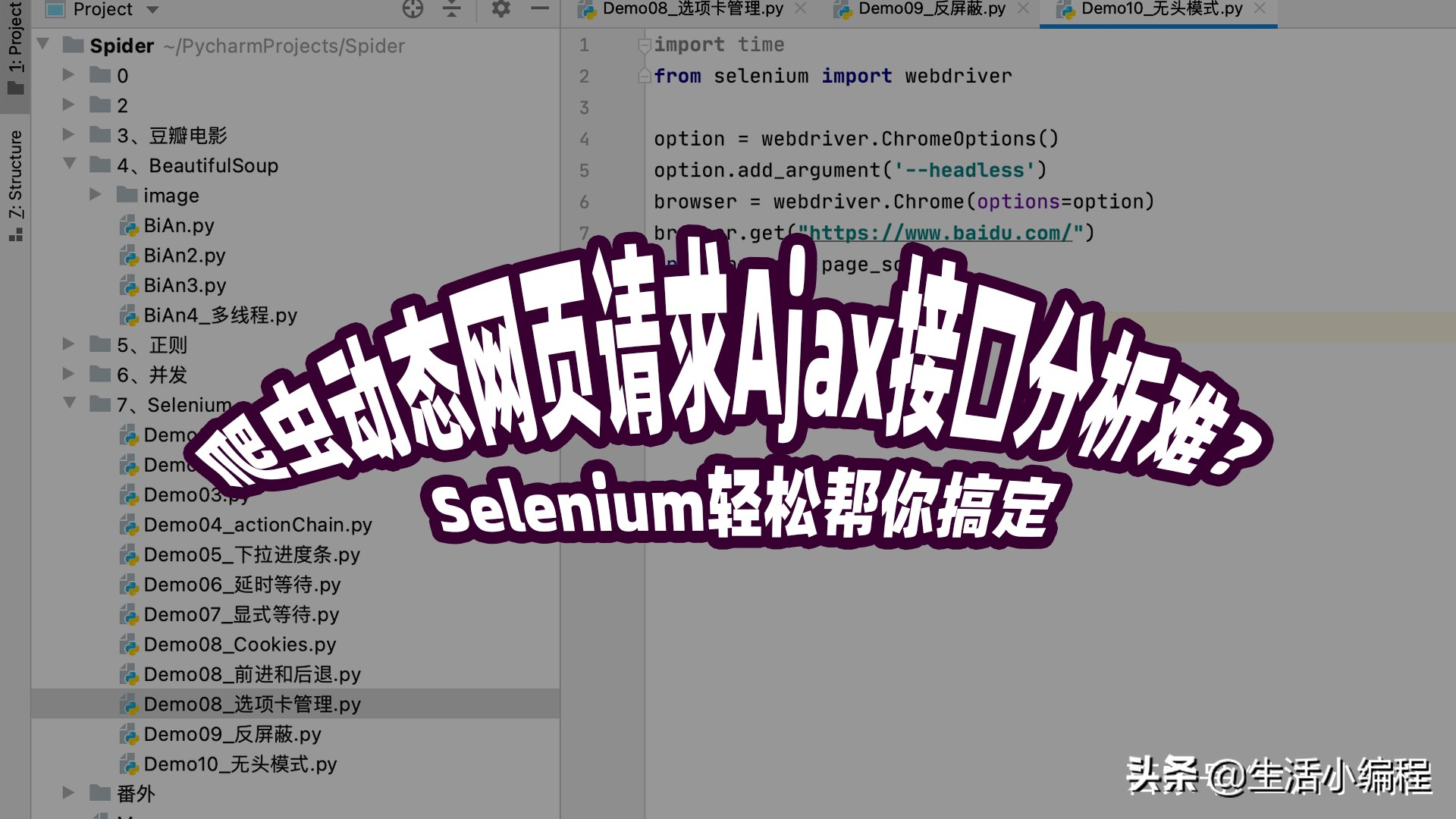Collapse all with the project toolbar icon
This screenshot has height=819, width=1456.
452,9
